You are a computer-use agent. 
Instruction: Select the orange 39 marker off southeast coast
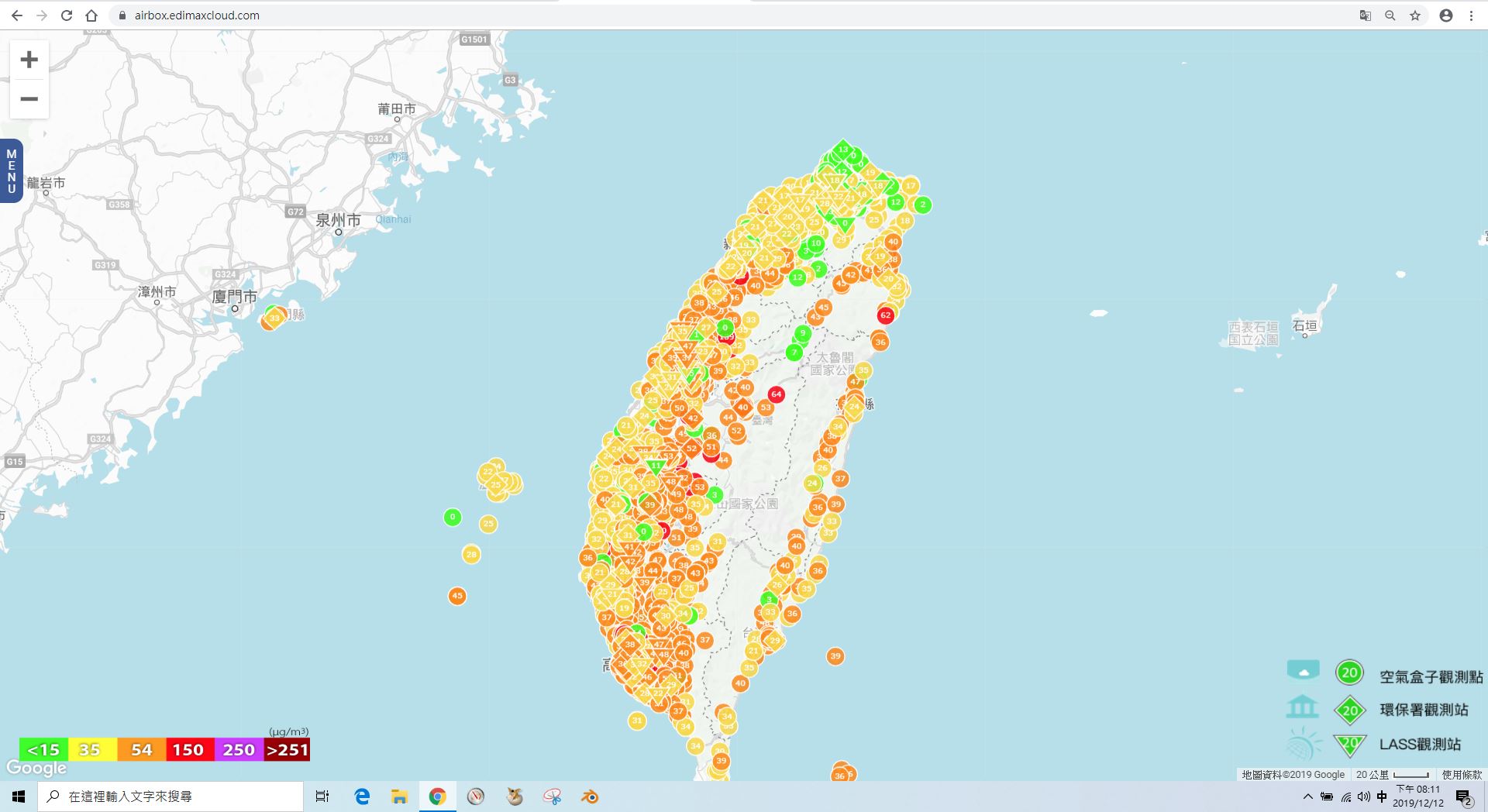pos(835,656)
